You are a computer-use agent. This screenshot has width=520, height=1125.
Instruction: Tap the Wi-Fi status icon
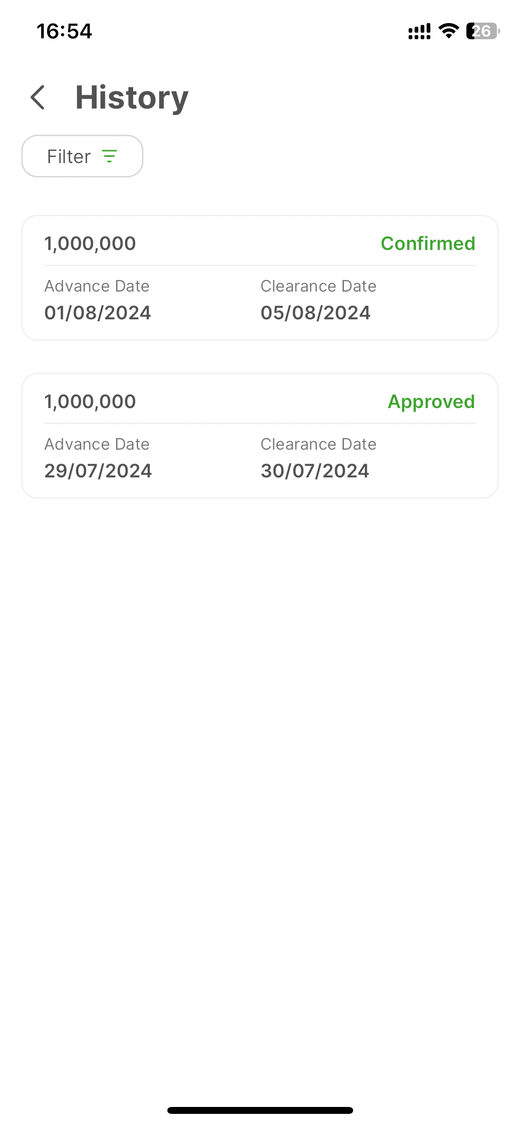point(448,31)
